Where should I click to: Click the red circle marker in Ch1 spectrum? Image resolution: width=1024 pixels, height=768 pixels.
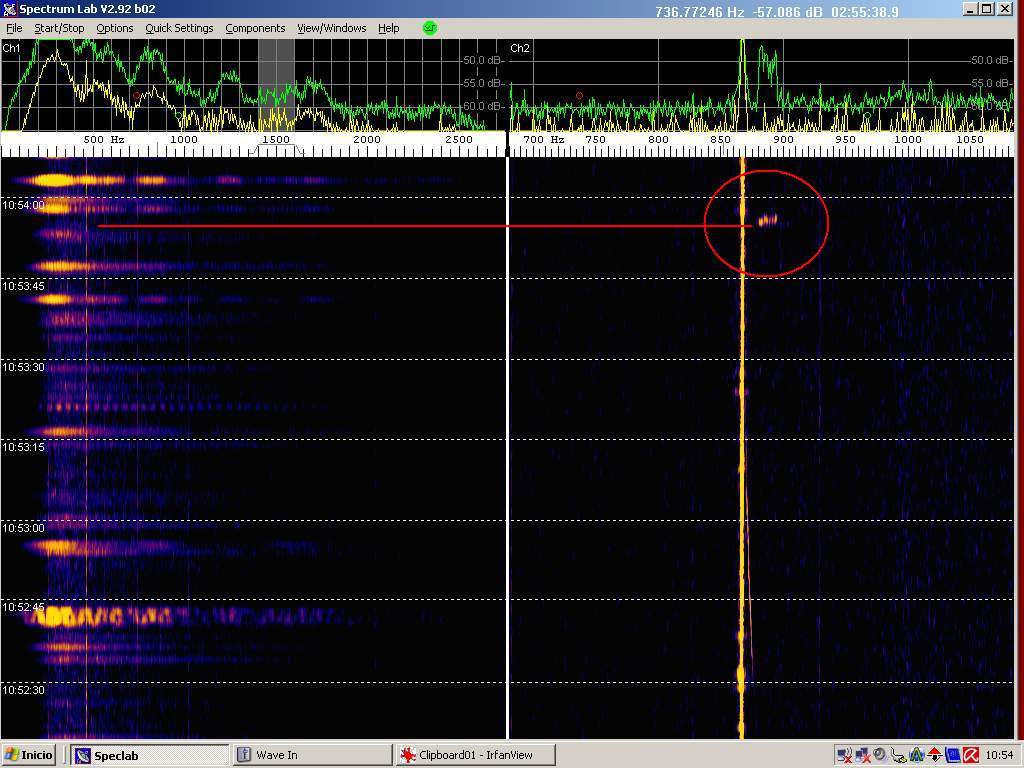(137, 96)
